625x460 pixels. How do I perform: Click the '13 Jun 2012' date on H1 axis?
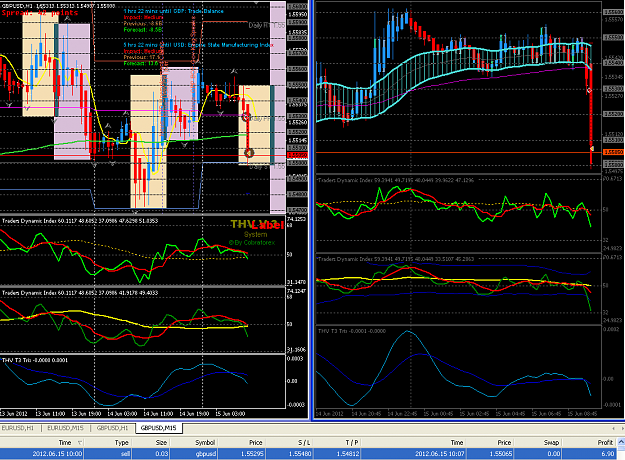point(14,414)
